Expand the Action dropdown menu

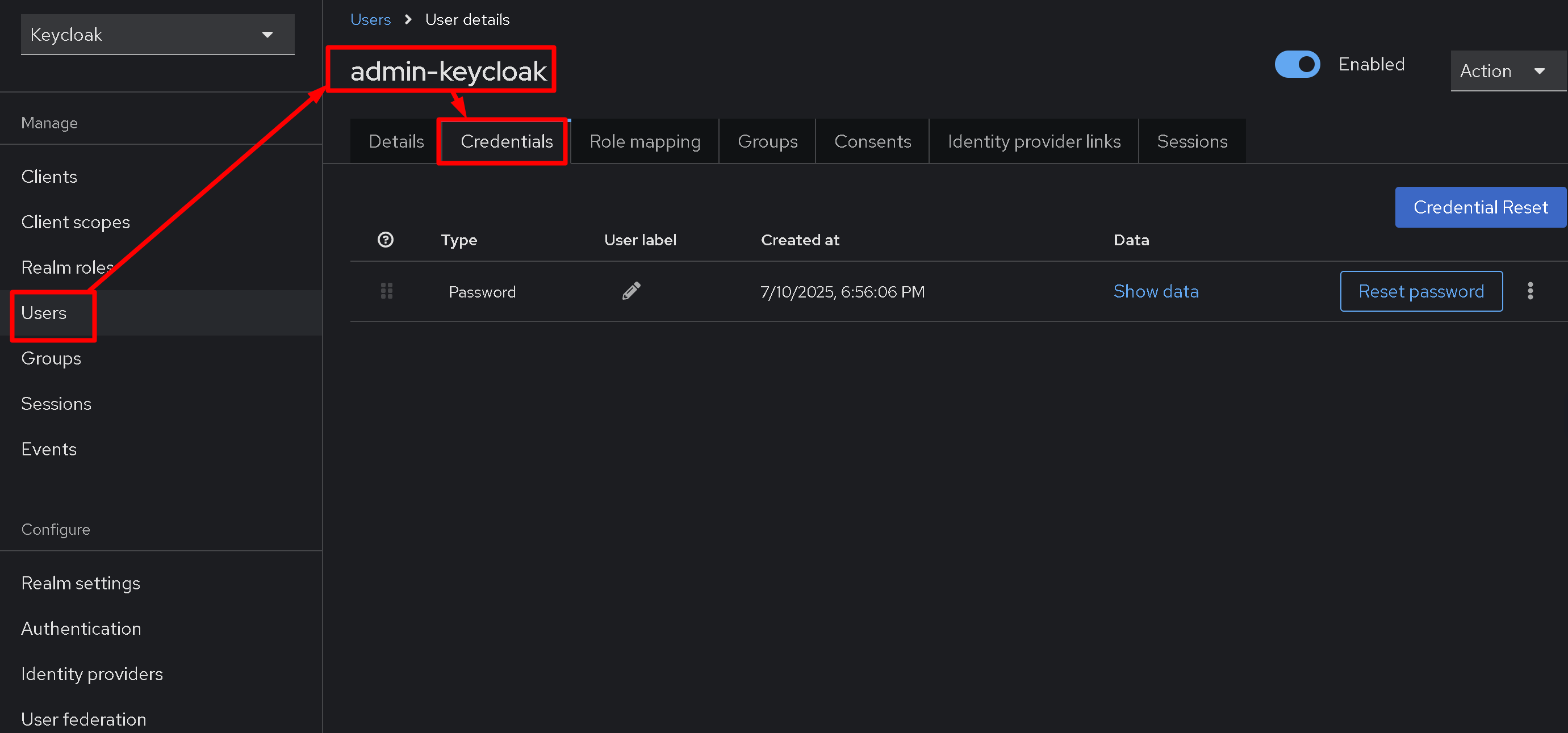[x=1508, y=71]
